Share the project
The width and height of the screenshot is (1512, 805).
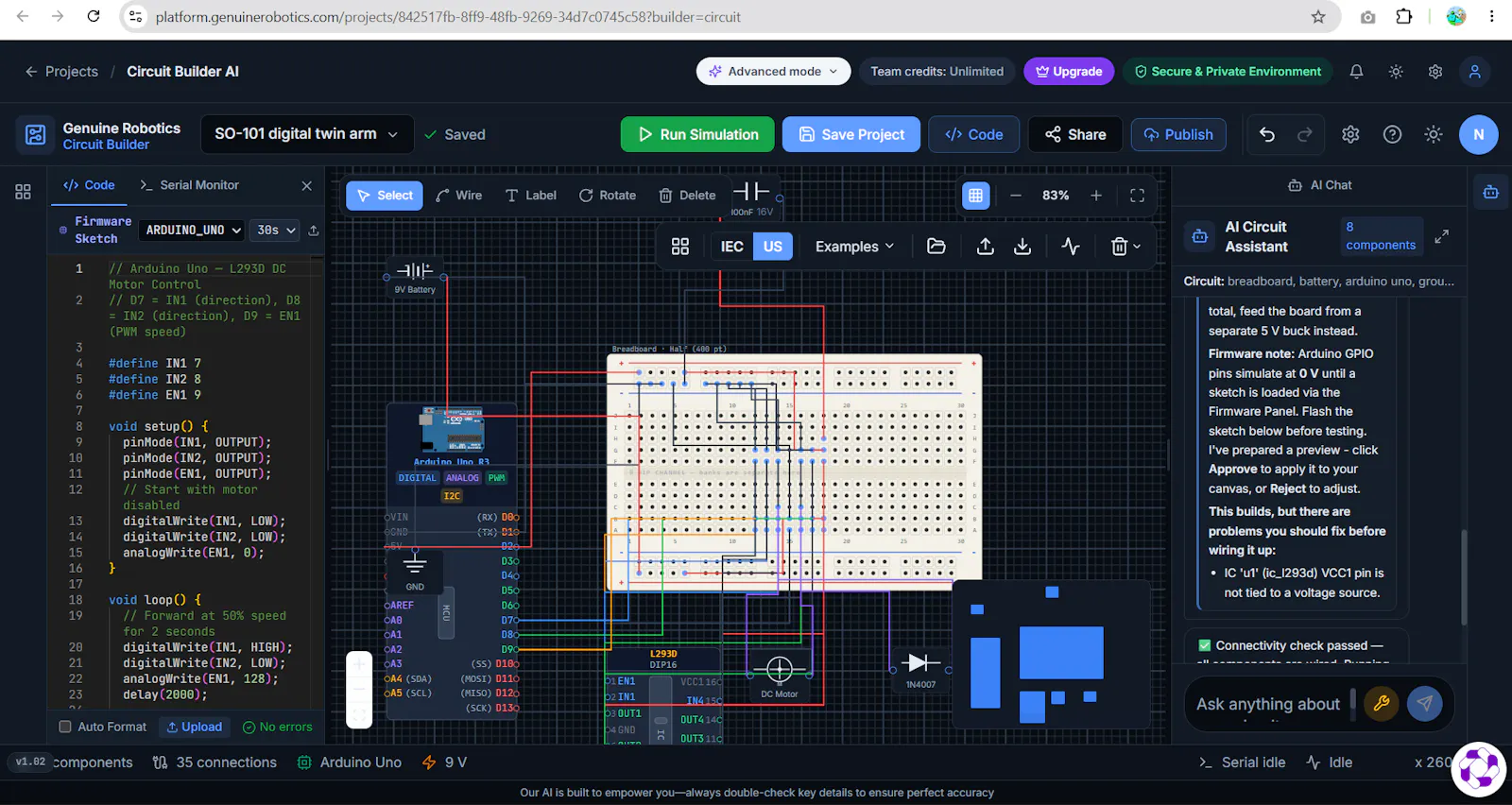click(x=1075, y=134)
